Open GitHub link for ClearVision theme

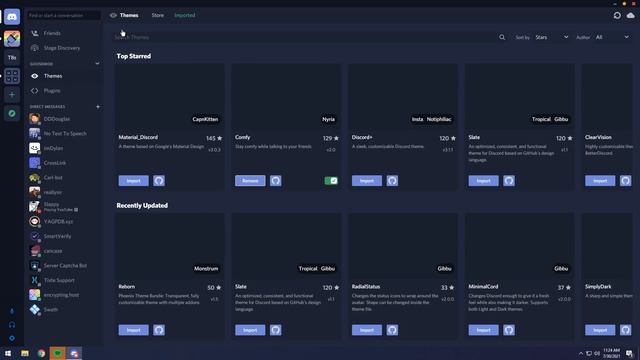(x=626, y=180)
